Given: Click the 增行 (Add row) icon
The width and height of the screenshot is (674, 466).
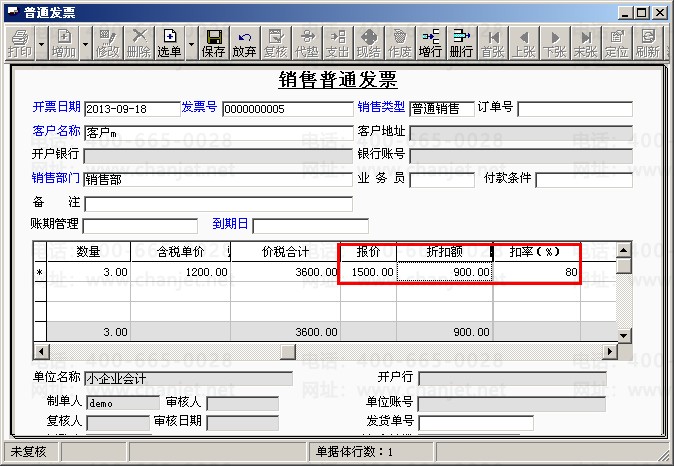Looking at the screenshot, I should point(430,43).
